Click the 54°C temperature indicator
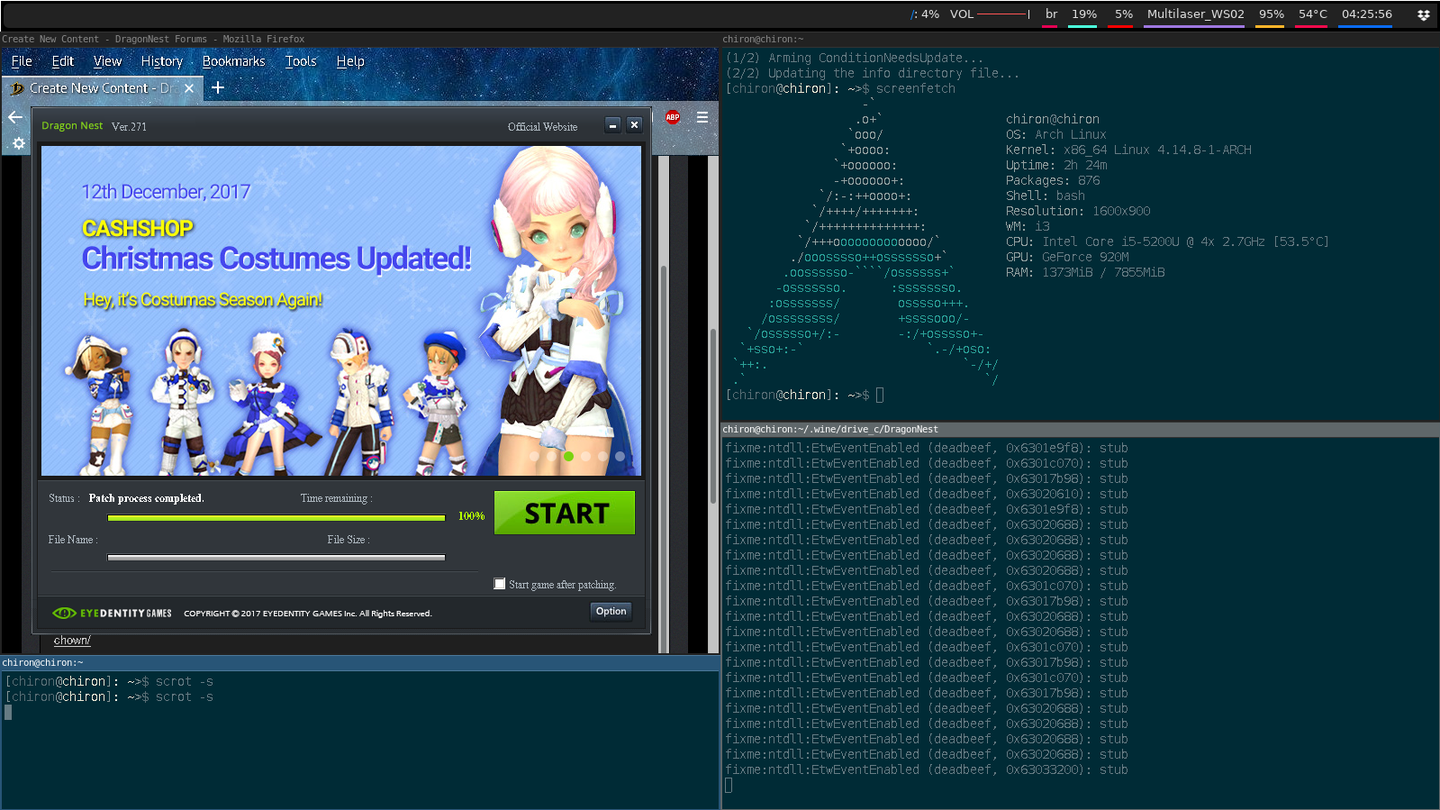The width and height of the screenshot is (1440, 810). click(1312, 15)
